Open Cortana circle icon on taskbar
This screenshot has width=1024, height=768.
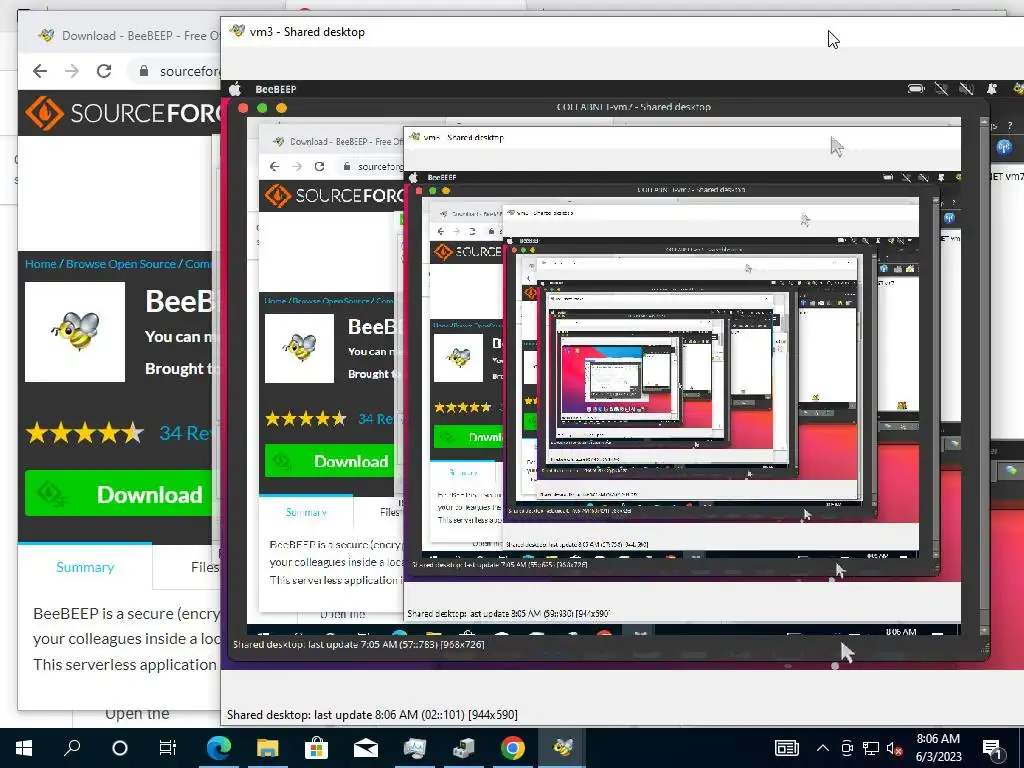120,748
